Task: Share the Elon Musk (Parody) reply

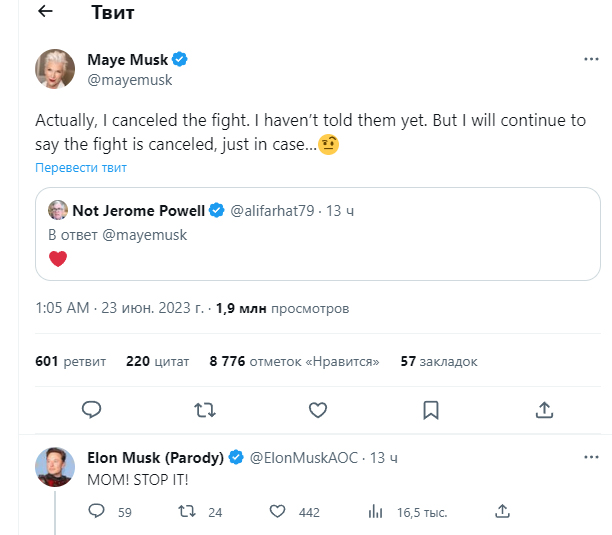Action: [x=503, y=511]
